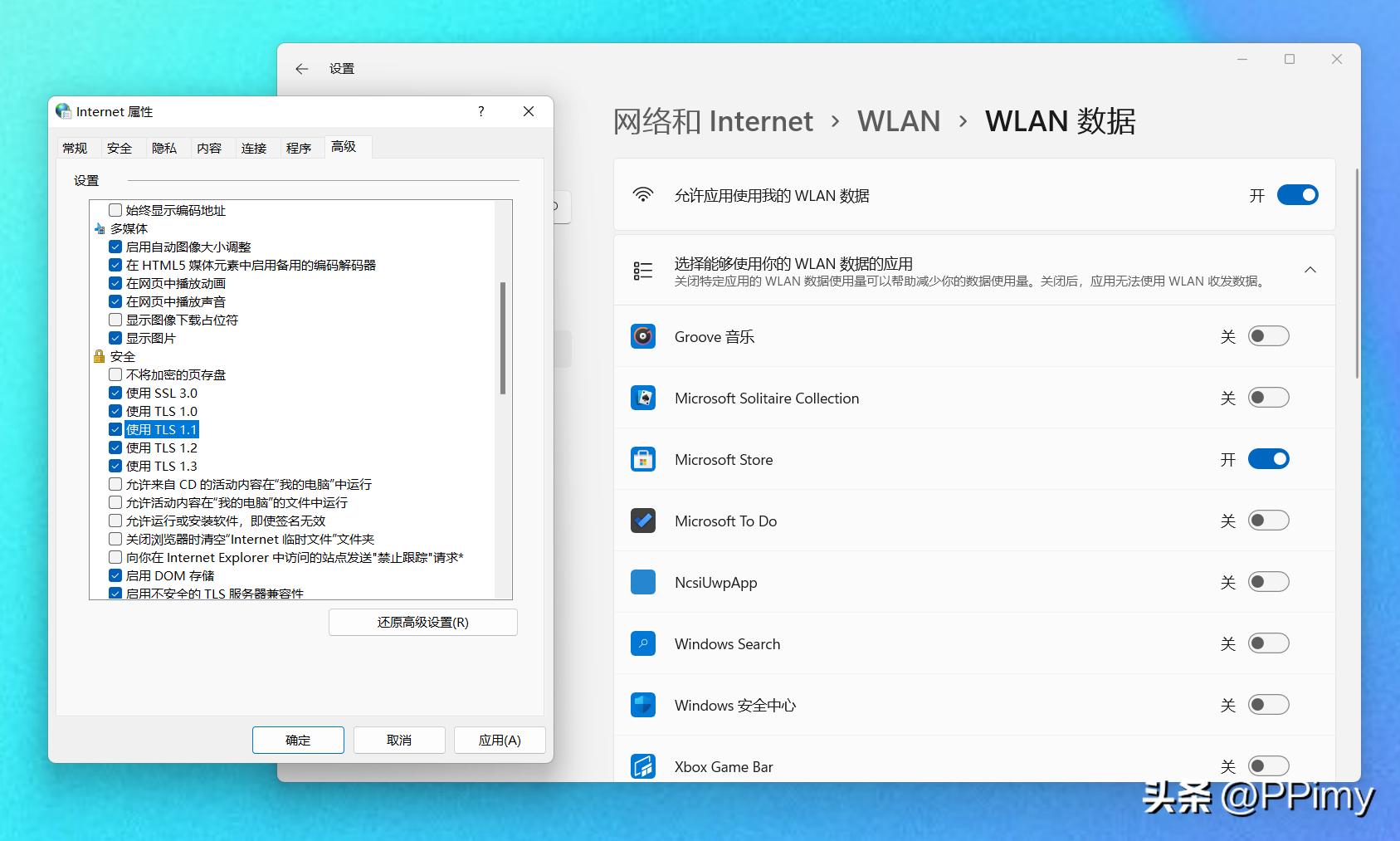Uncheck 显示图片 checkbox

point(115,338)
